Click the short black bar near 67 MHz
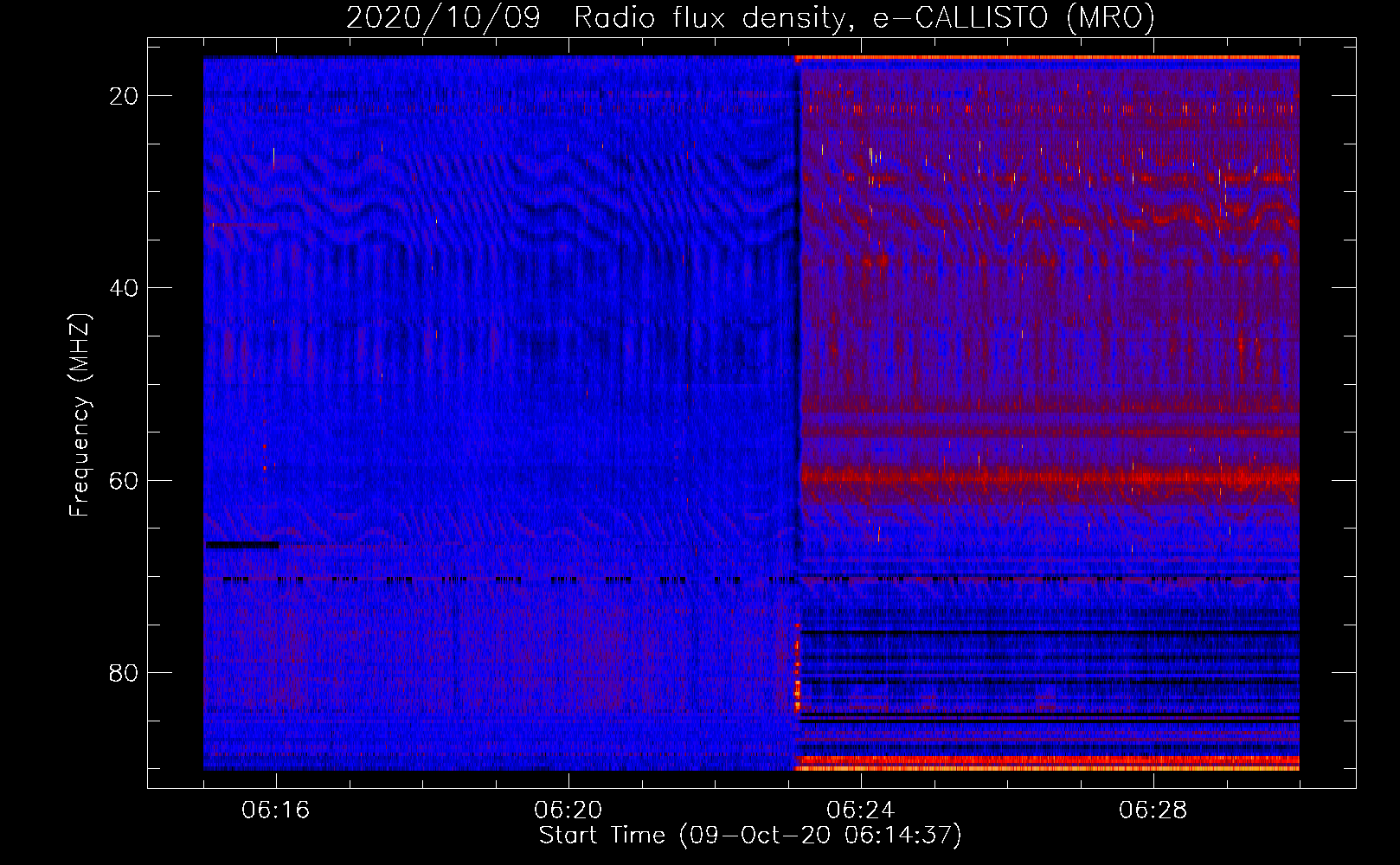The image size is (1400, 865). [x=242, y=545]
